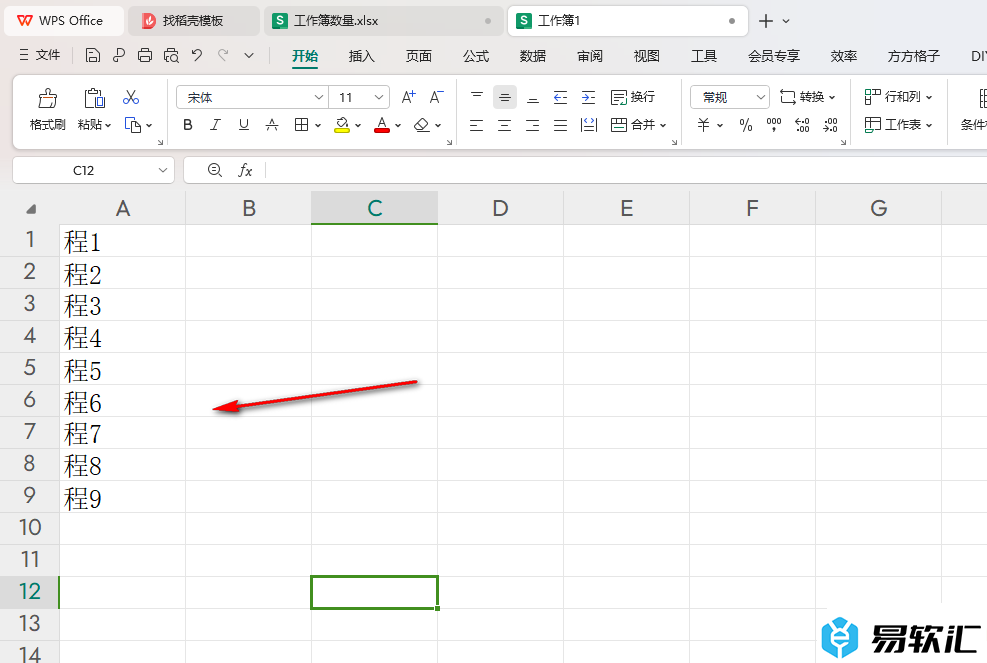Click the Distributed alignment icon
987x663 pixels.
[x=589, y=125]
